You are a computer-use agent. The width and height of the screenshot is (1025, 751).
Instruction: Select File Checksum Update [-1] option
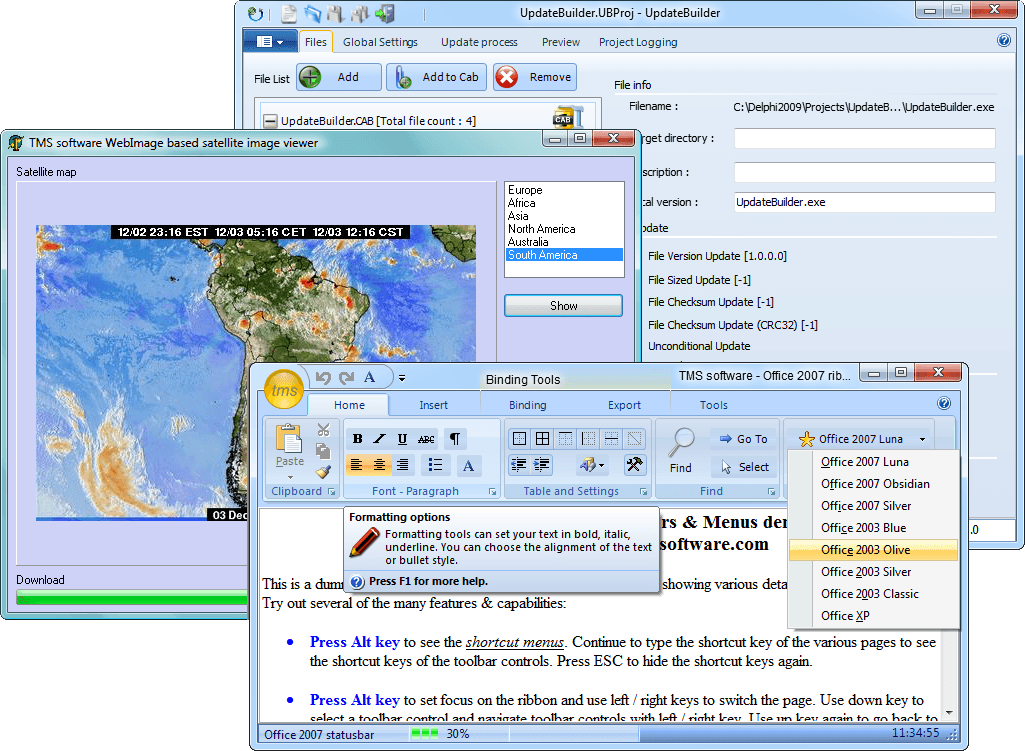(x=711, y=302)
